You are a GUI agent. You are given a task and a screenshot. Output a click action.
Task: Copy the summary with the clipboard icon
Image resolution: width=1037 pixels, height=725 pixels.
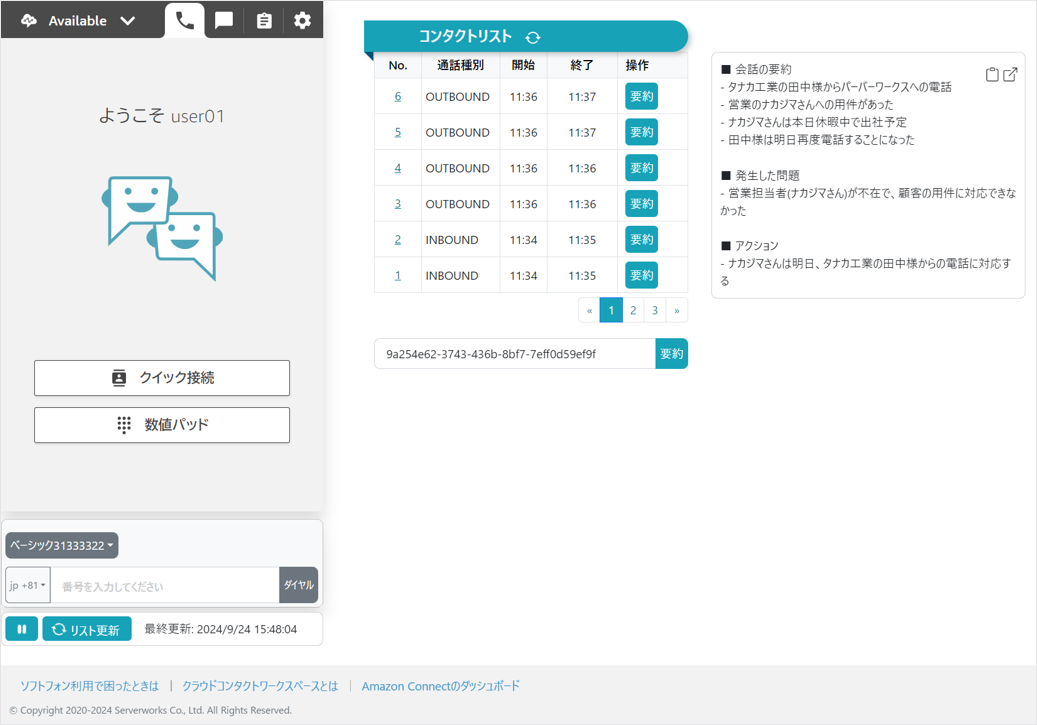(x=992, y=75)
